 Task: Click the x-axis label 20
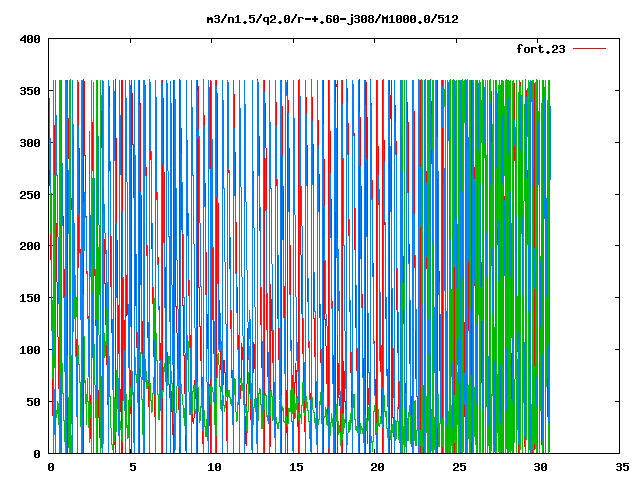378,467
